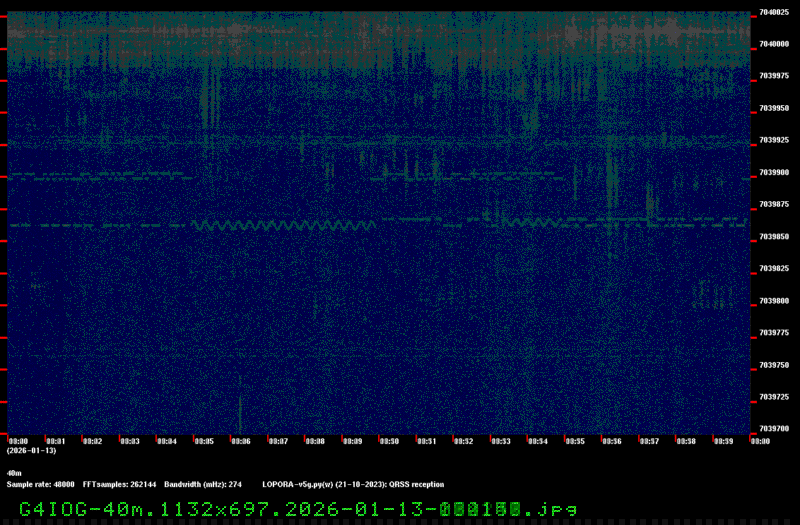The width and height of the screenshot is (800, 525).
Task: Click the 7040025 top frequency label
Action: 773,12
